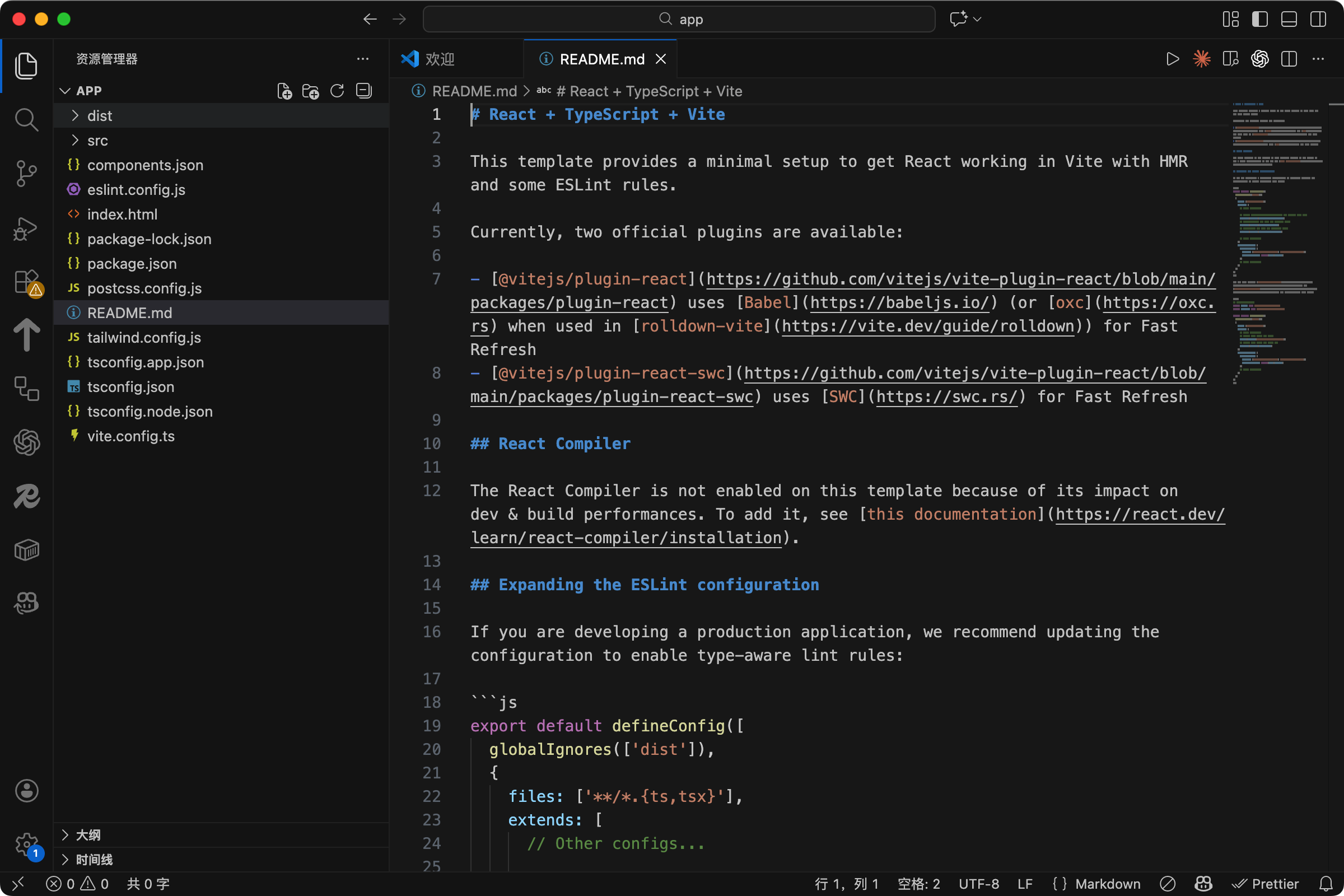Click the Run play button in editor toolbar

pyautogui.click(x=1173, y=59)
